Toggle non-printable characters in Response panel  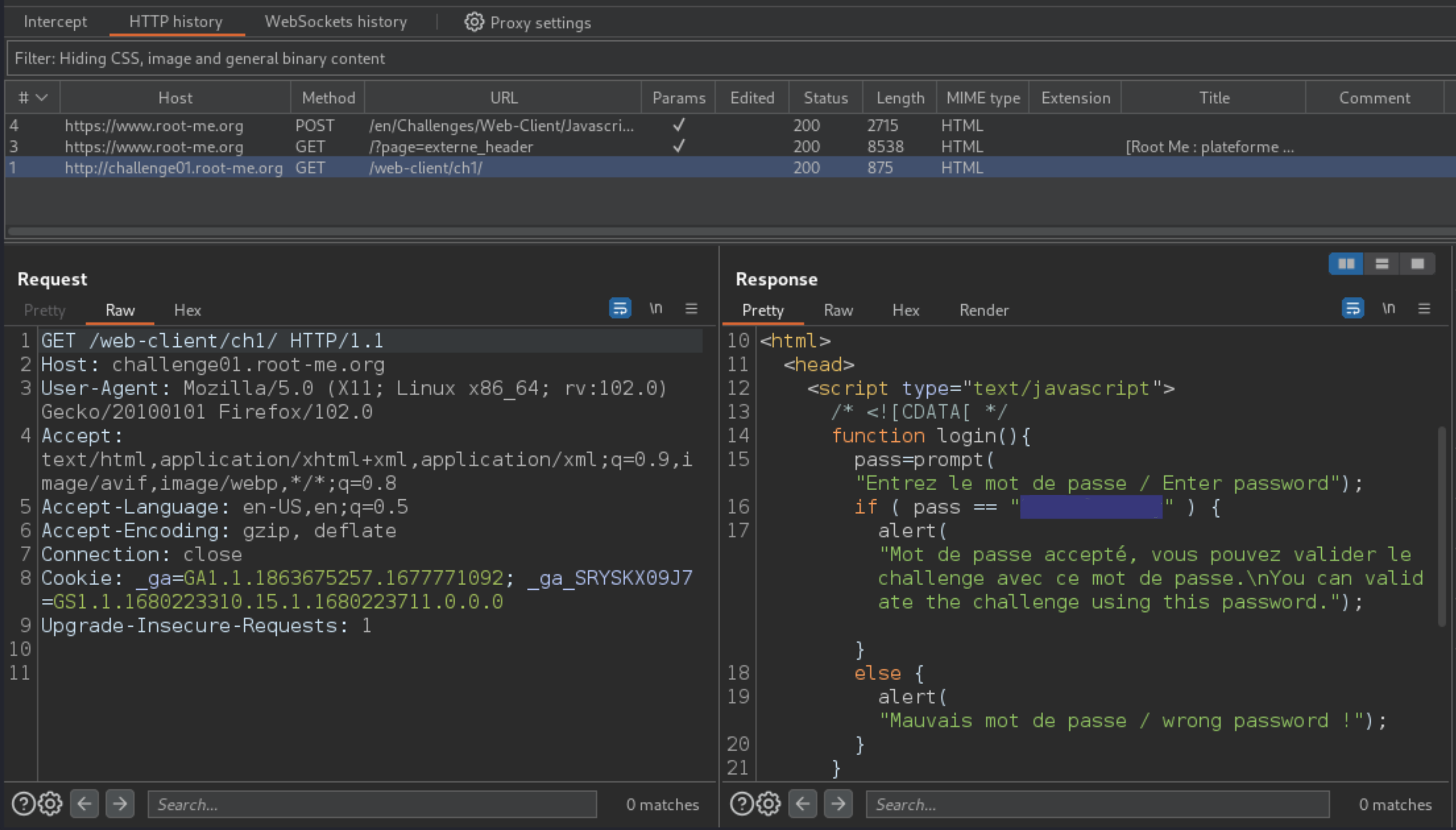[1389, 308]
